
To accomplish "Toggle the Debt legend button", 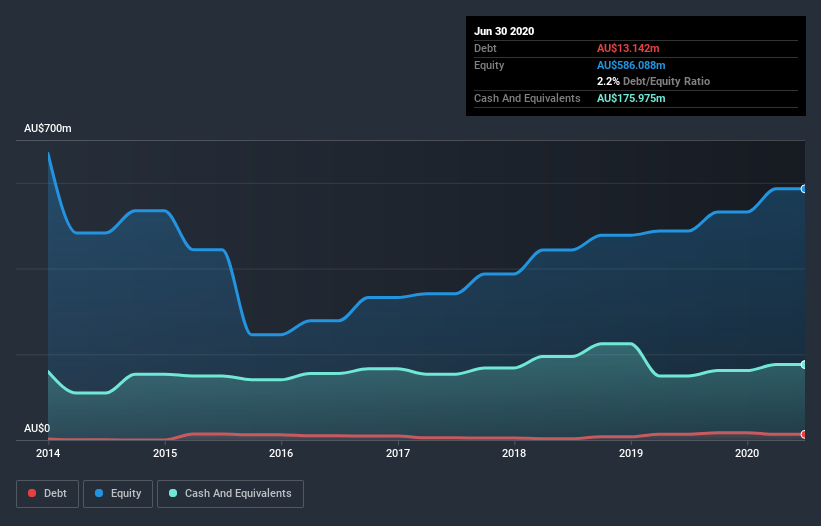I will click(x=47, y=494).
